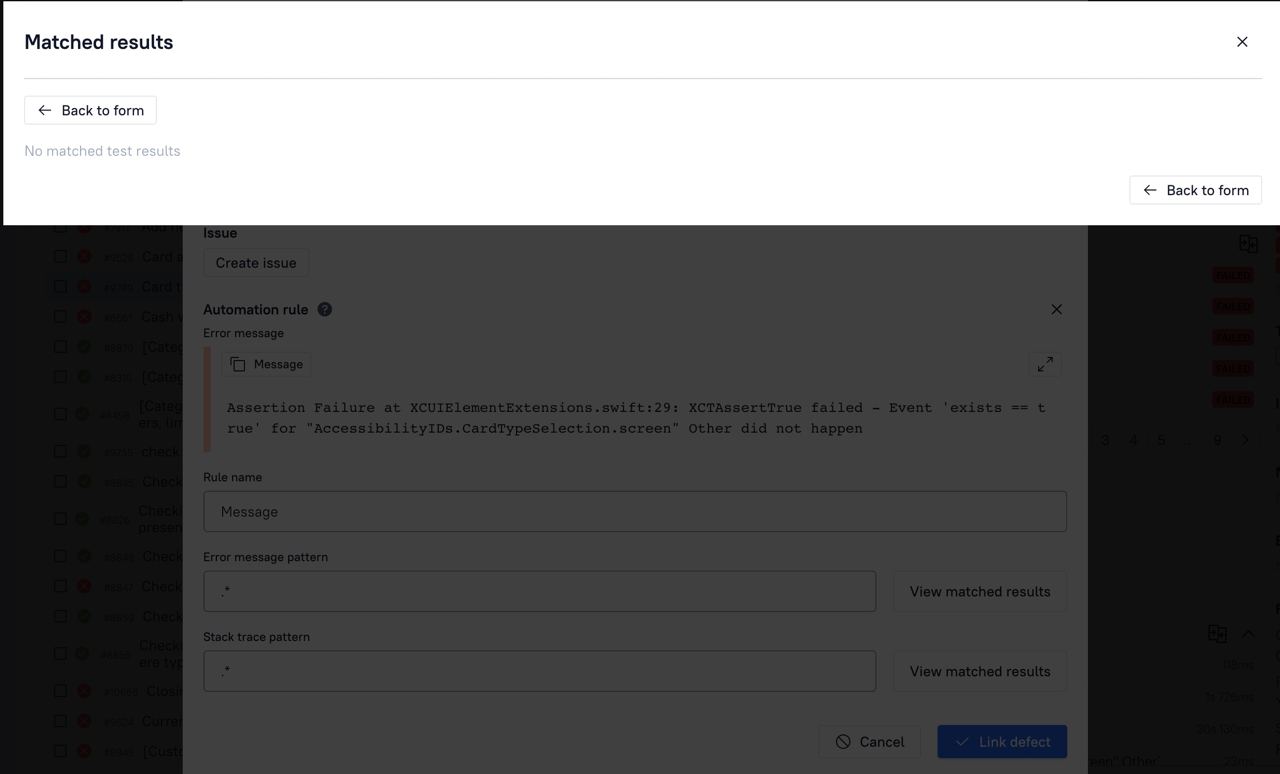Click upper compare/translate icon above FAILED badges
The image size is (1280, 774).
pos(1248,243)
